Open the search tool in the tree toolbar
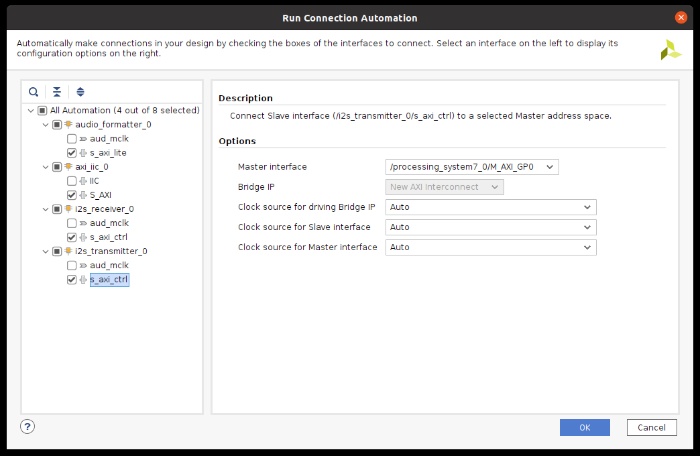The width and height of the screenshot is (700, 456). point(33,92)
